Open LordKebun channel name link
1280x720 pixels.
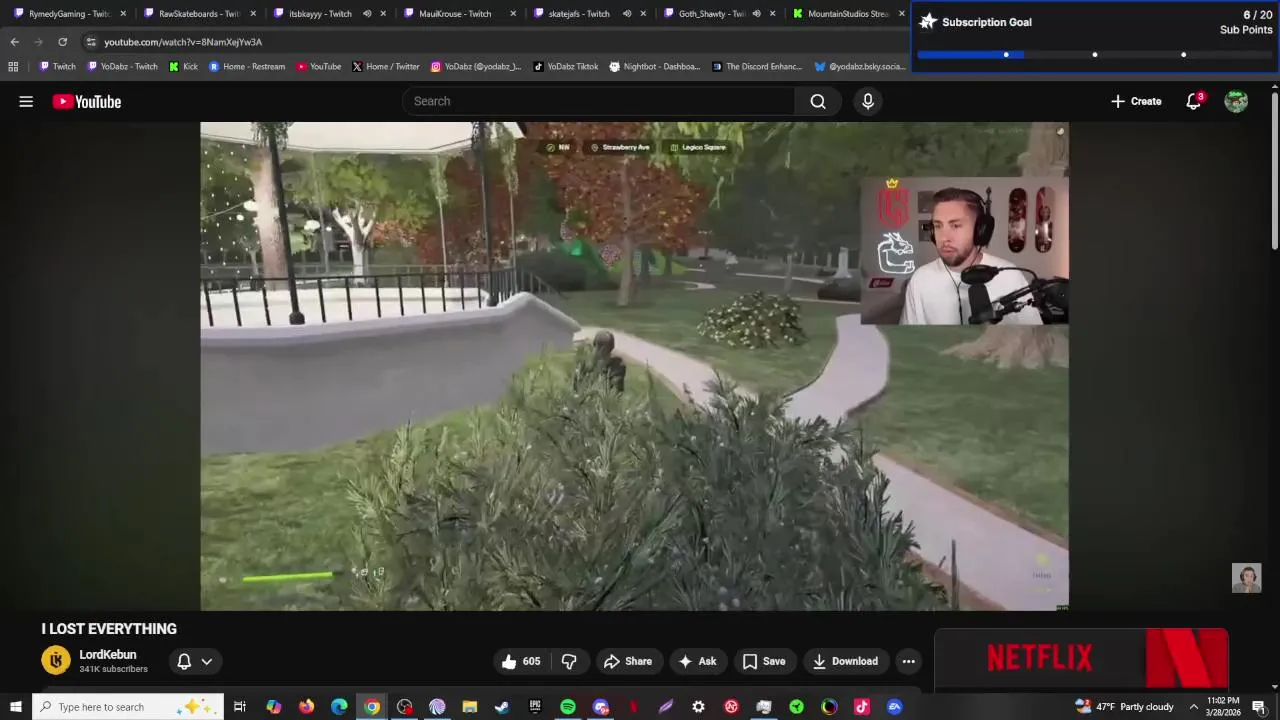108,655
